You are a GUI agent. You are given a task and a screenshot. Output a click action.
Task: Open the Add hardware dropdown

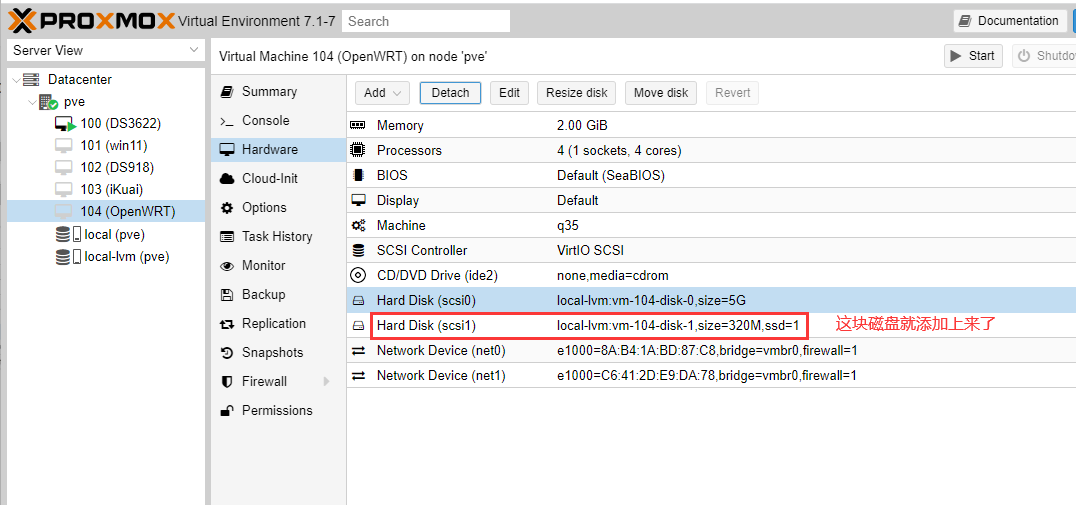coord(383,93)
